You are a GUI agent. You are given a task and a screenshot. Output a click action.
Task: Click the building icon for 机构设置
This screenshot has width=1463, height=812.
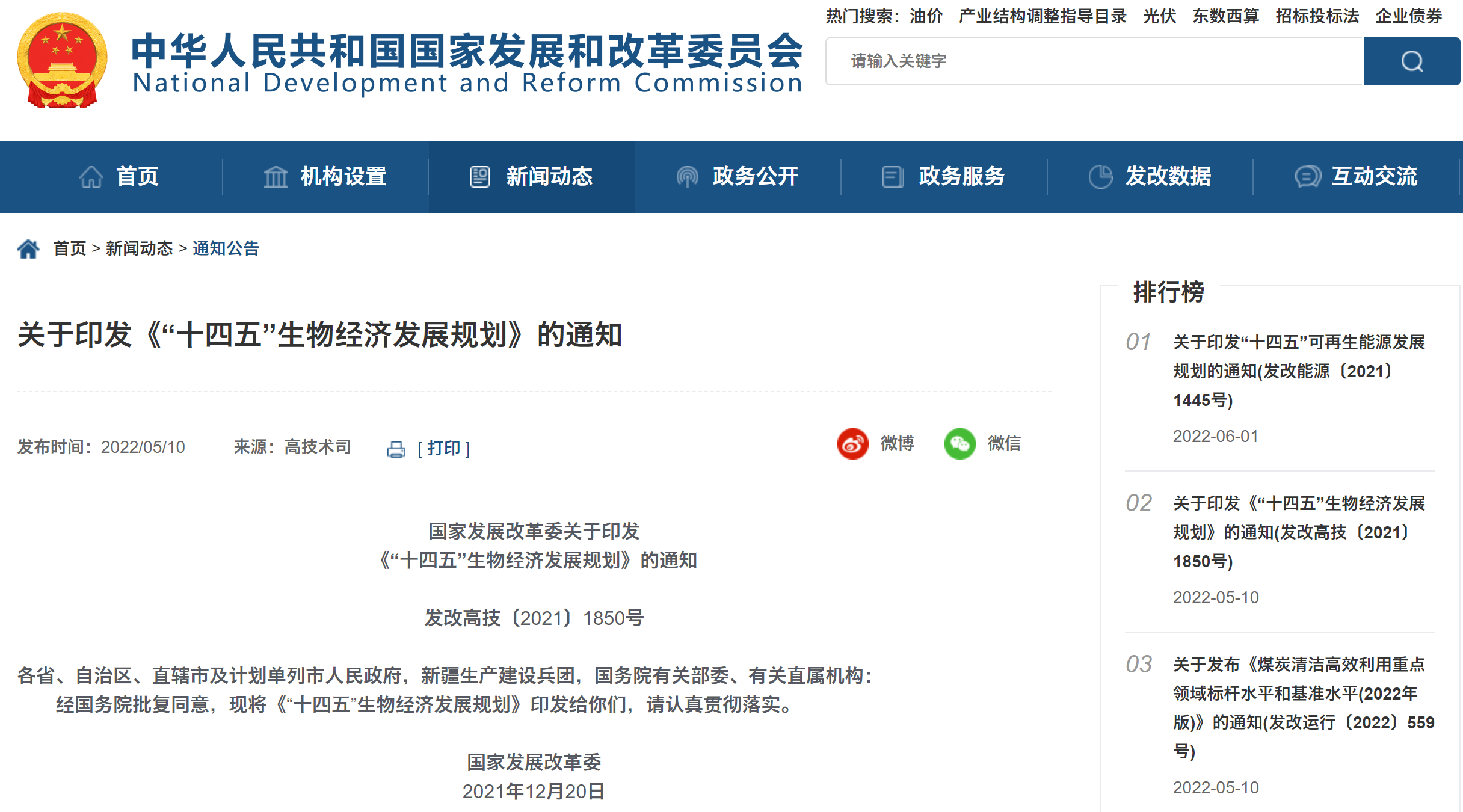click(x=276, y=177)
